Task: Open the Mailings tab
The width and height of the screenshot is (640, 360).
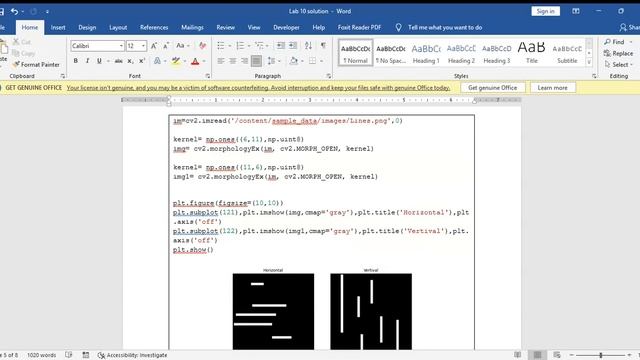Action: 192,27
